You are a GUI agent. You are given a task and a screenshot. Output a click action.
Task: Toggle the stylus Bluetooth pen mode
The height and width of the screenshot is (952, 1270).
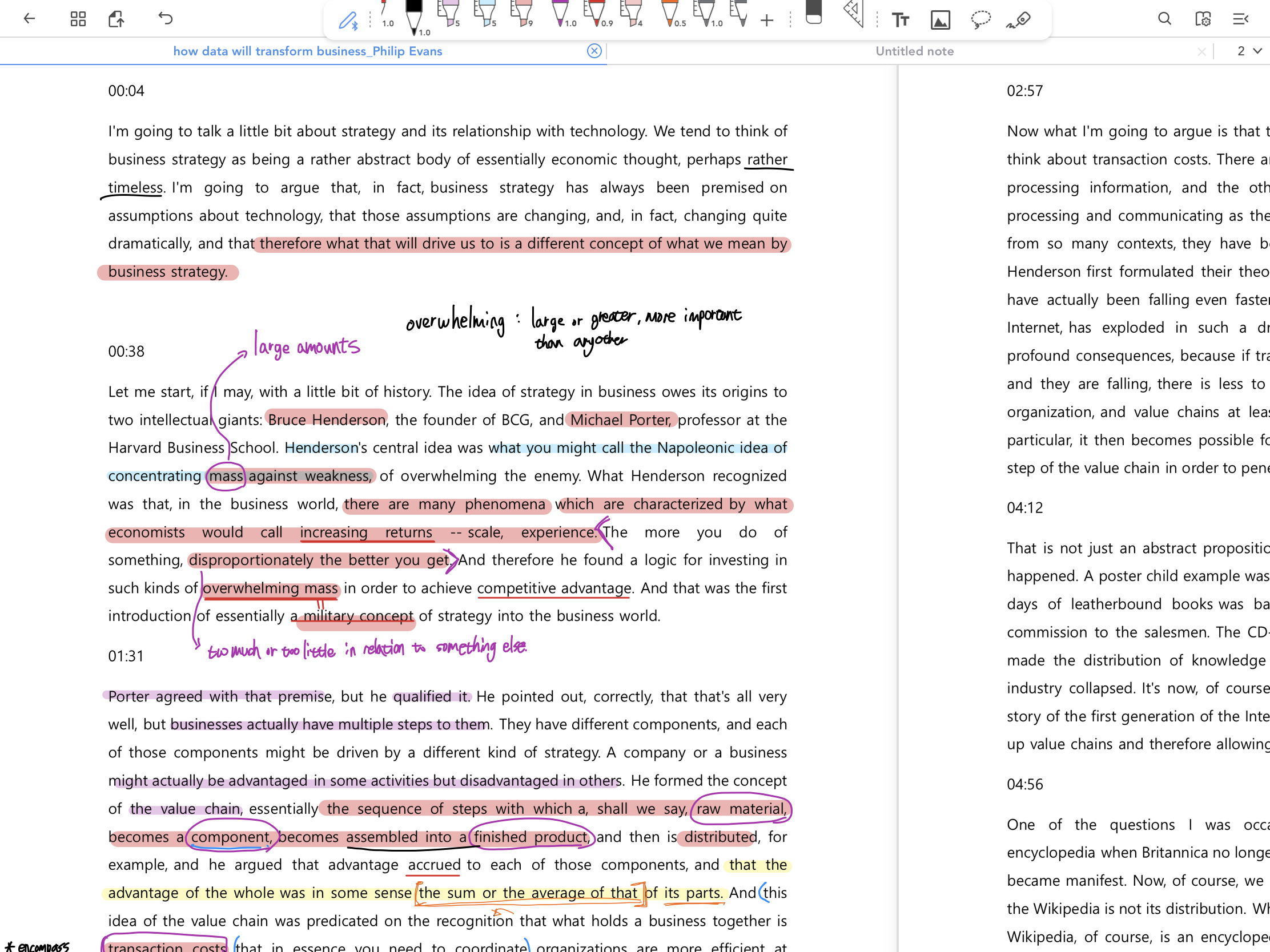coord(348,21)
